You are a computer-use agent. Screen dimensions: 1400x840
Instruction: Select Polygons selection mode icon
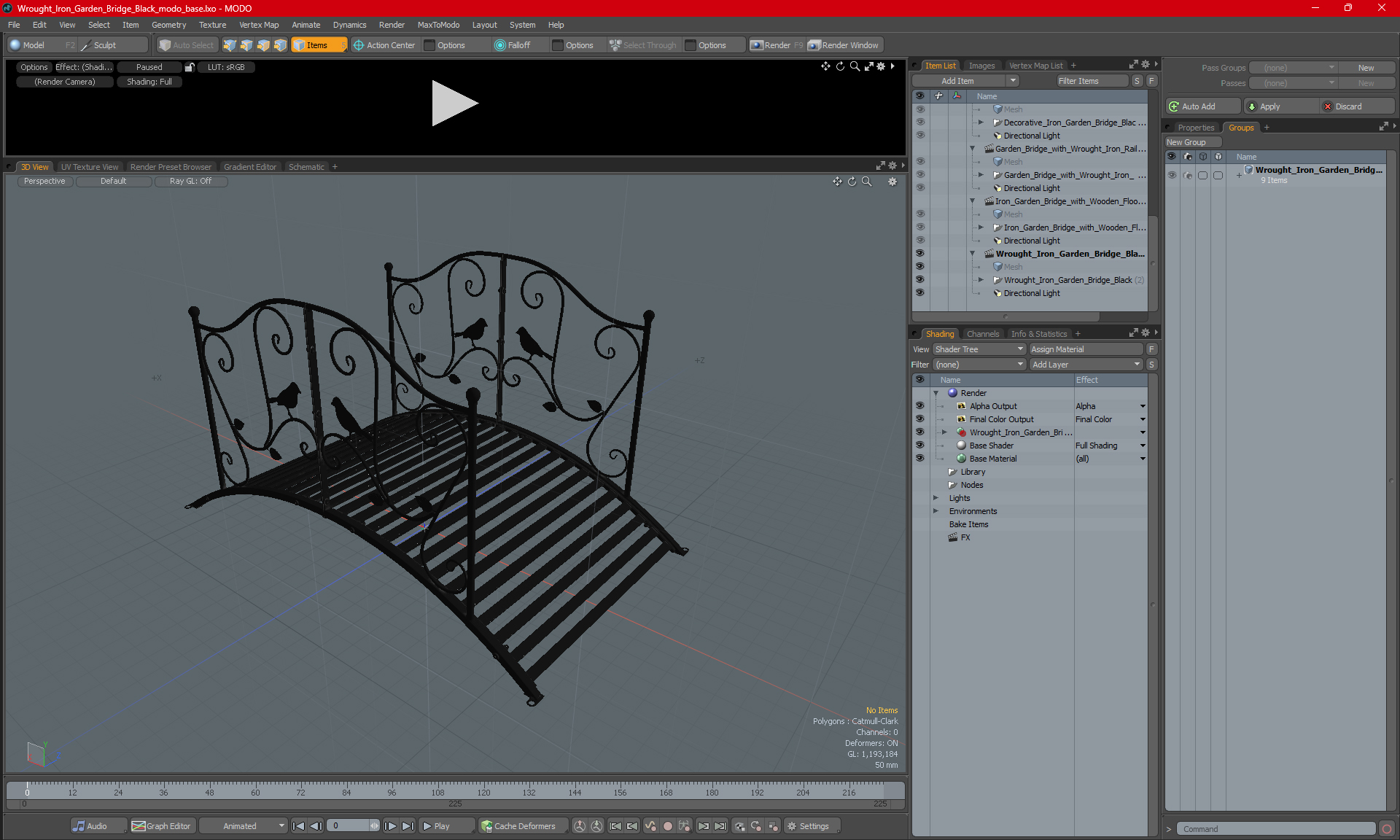tap(263, 45)
